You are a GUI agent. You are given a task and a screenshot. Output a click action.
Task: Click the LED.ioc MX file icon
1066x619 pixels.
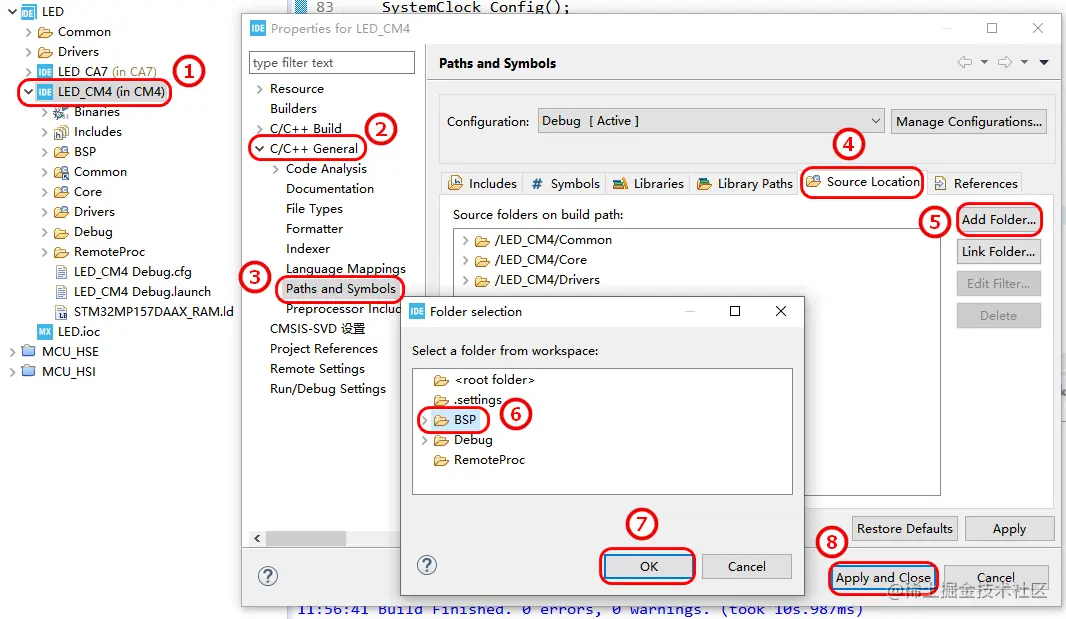point(45,331)
